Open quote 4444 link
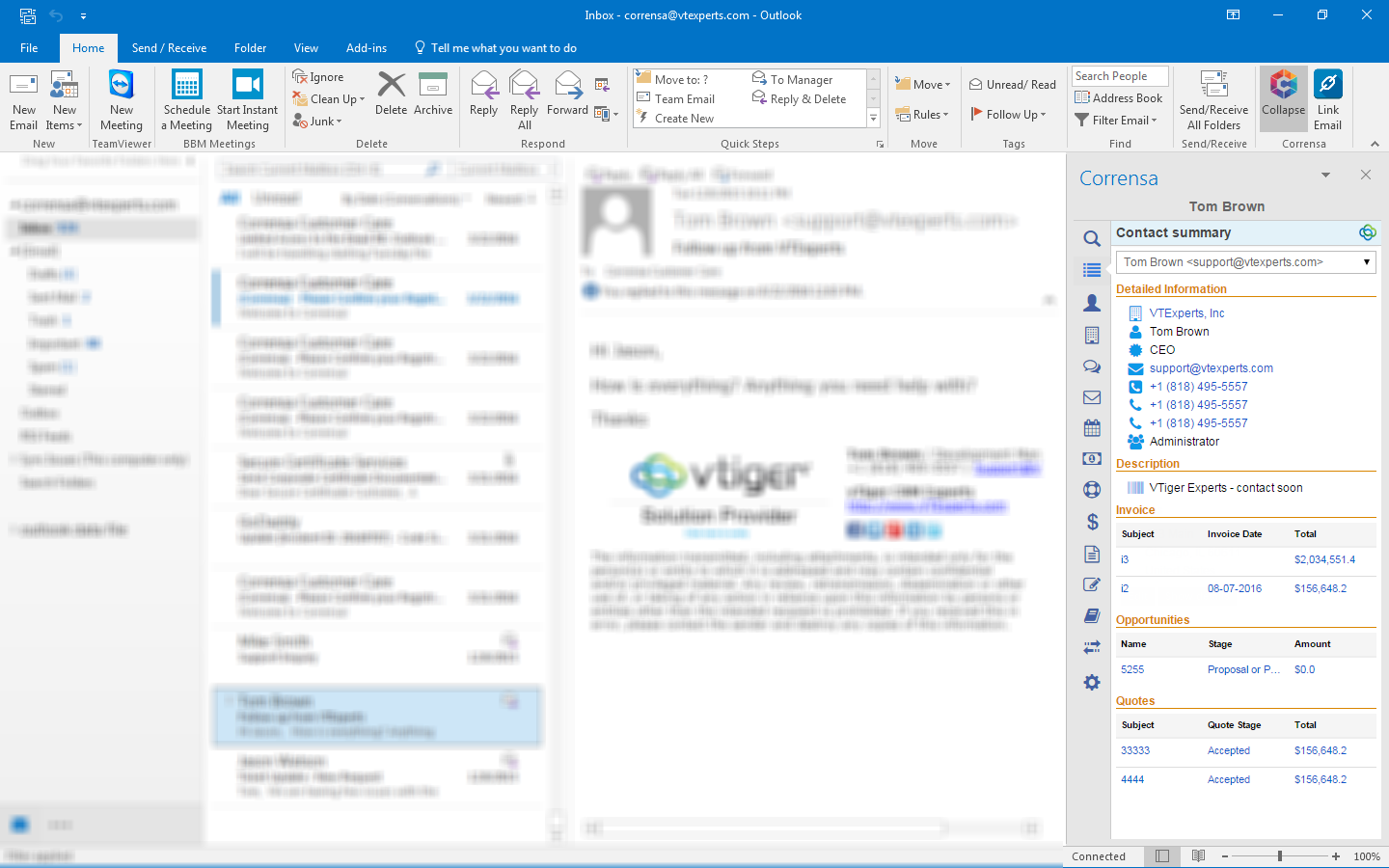 click(1132, 779)
